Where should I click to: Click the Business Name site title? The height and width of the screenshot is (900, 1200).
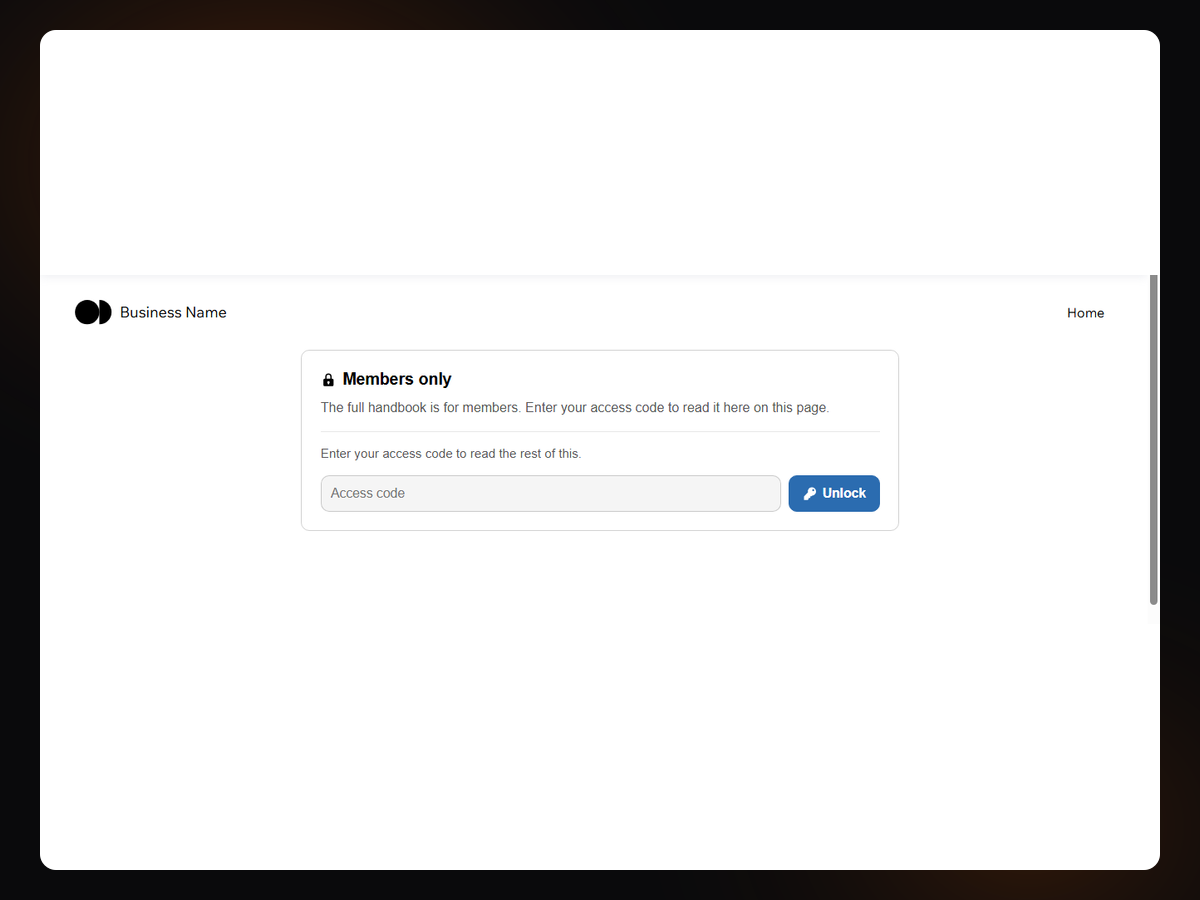(x=173, y=312)
